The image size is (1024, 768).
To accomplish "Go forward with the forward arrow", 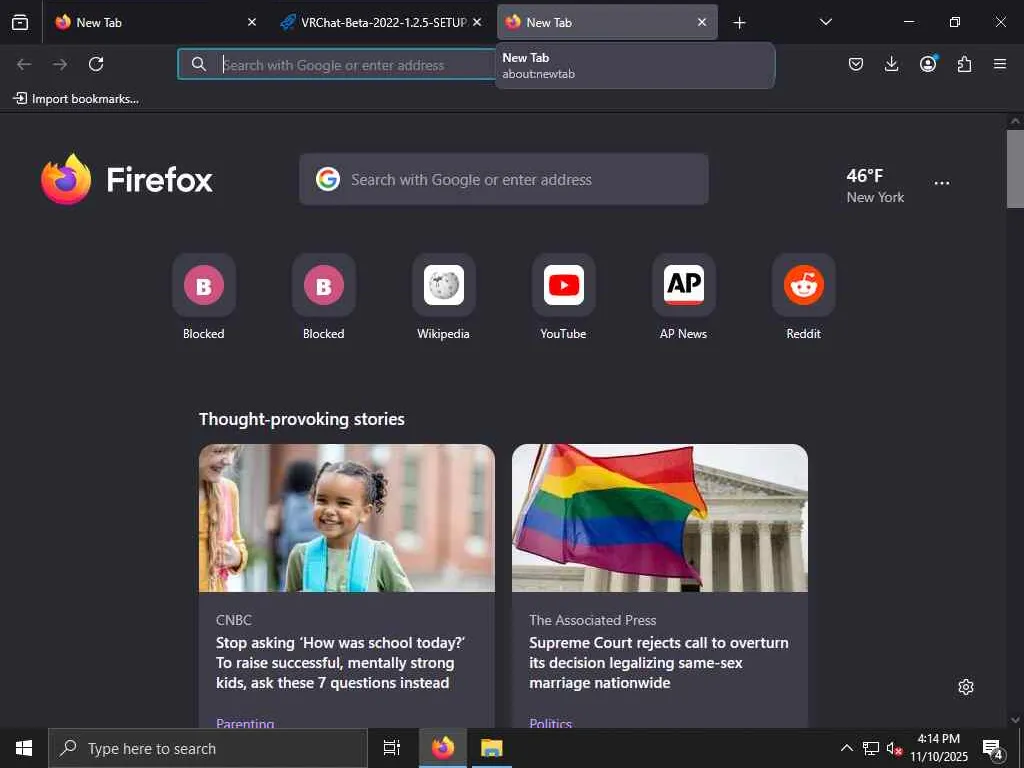I will click(60, 64).
